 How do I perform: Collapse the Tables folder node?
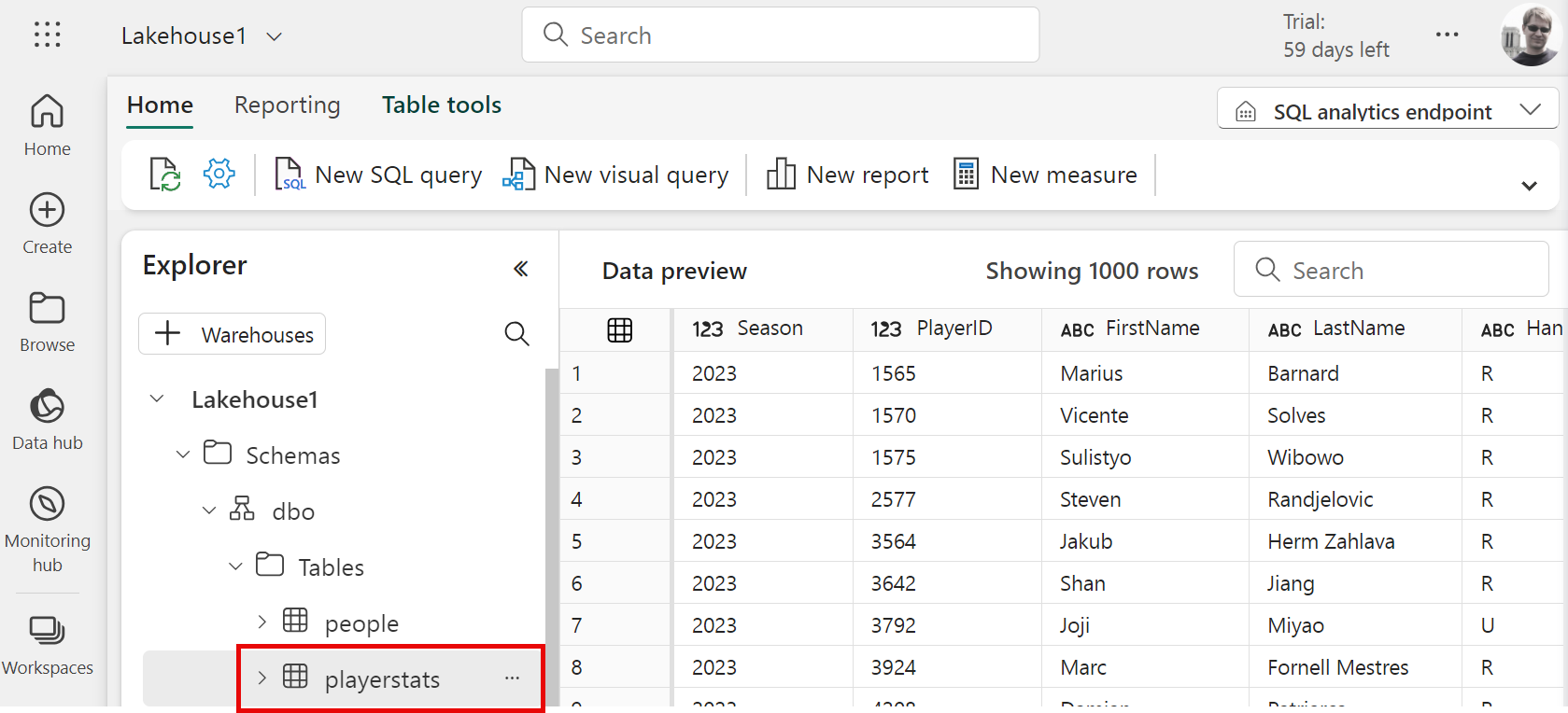tap(235, 566)
